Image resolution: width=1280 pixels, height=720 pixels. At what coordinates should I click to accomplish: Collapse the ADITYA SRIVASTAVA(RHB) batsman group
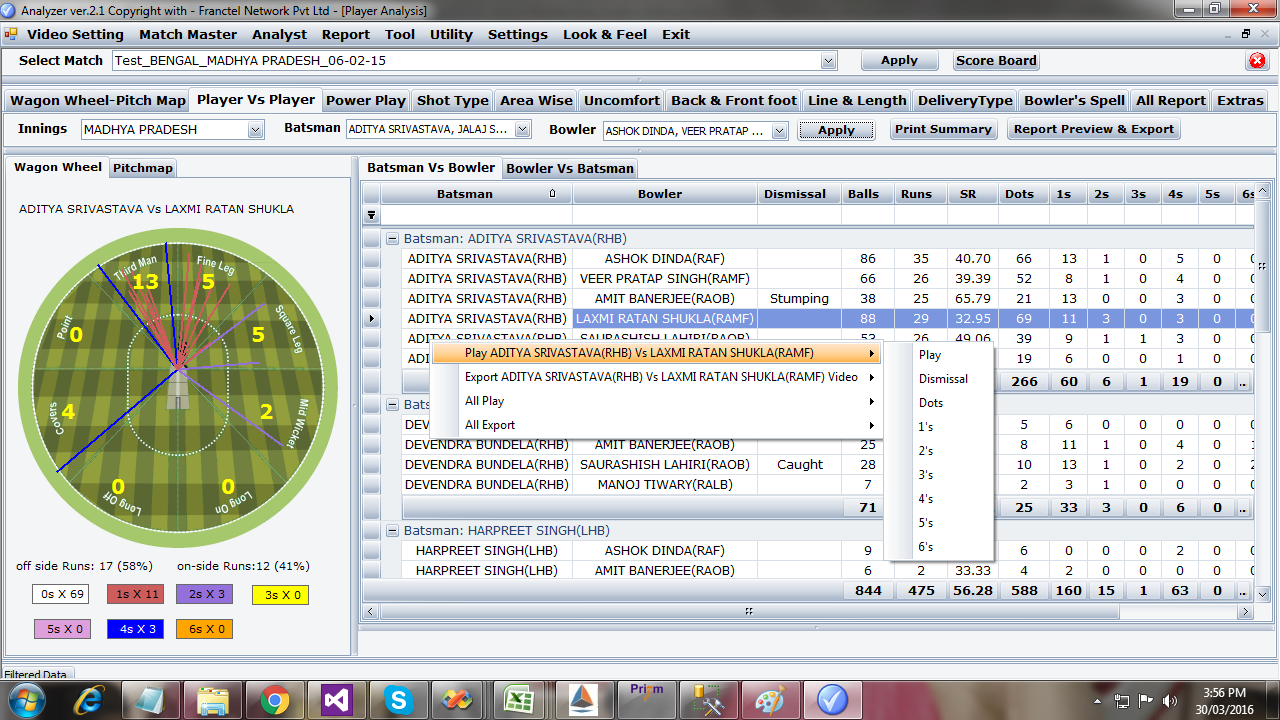coord(392,239)
